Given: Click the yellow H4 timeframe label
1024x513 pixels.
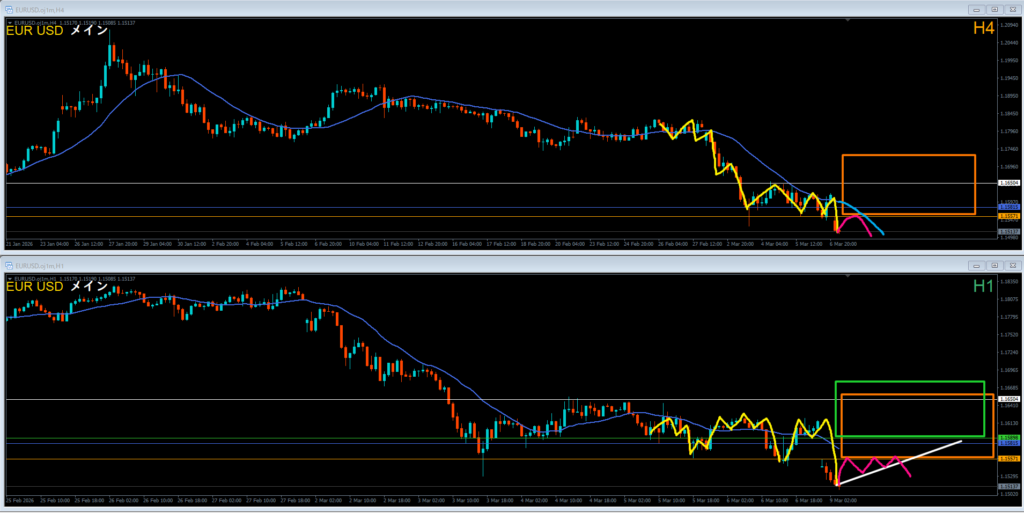Looking at the screenshot, I should click(985, 30).
